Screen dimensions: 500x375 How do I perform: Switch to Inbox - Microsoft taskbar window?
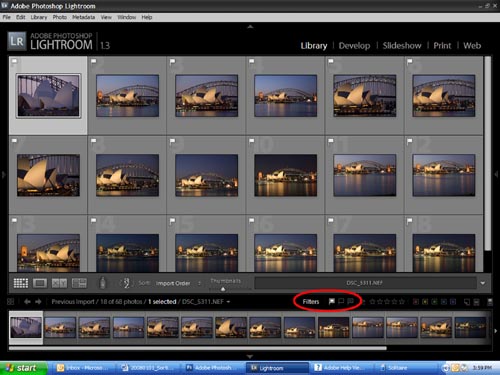(83, 368)
